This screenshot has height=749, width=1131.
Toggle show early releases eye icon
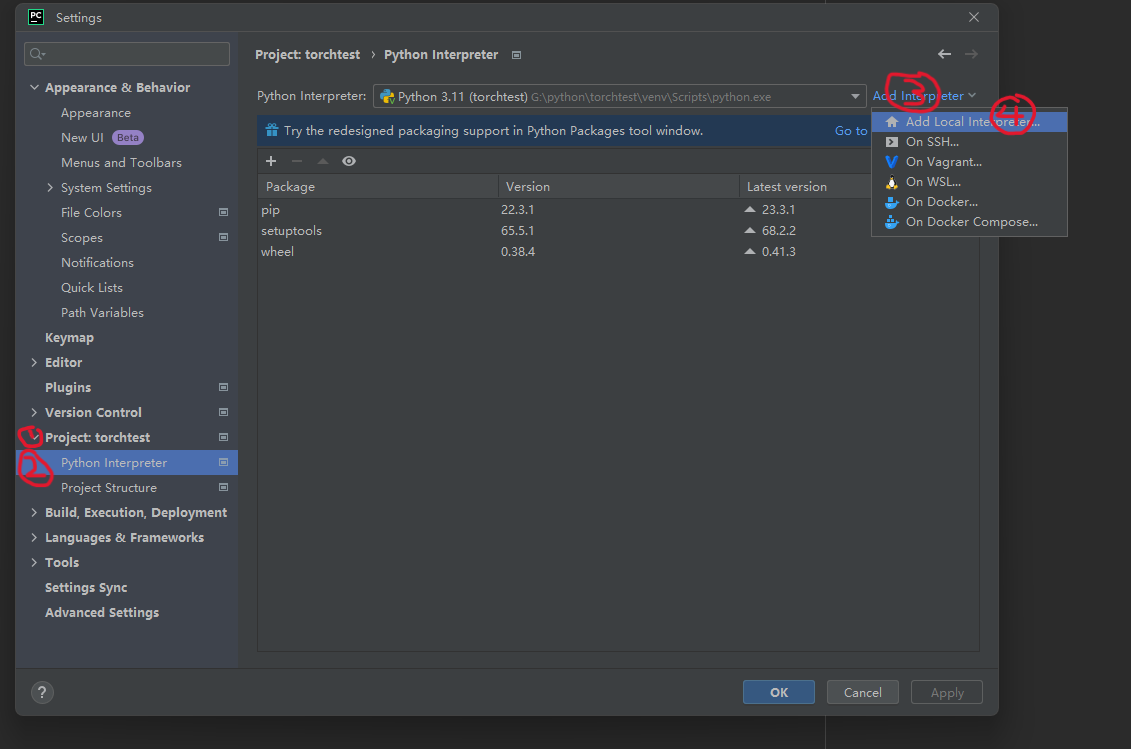349,161
